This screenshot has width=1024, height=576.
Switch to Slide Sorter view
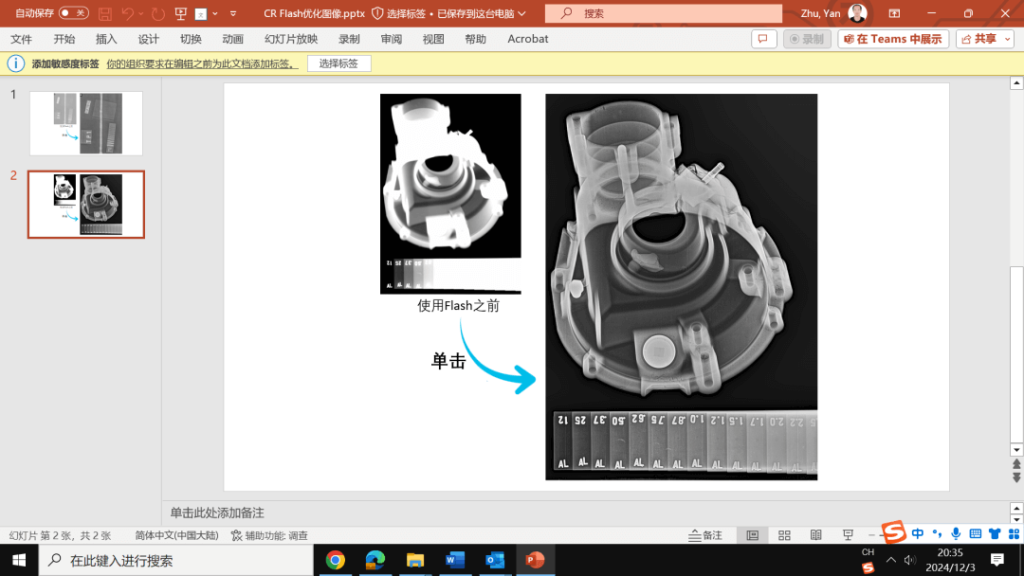[x=784, y=535]
